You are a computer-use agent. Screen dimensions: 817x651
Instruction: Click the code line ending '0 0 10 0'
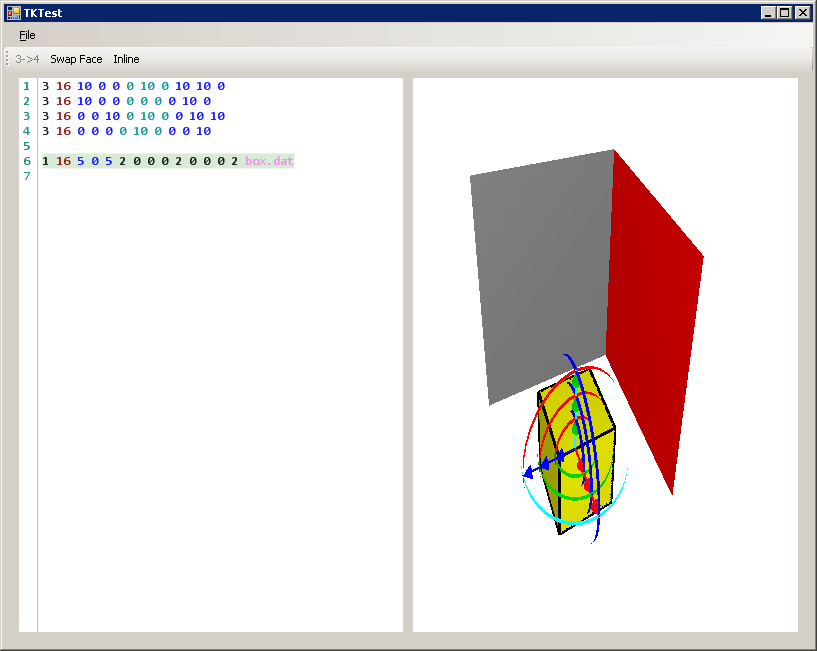click(127, 101)
